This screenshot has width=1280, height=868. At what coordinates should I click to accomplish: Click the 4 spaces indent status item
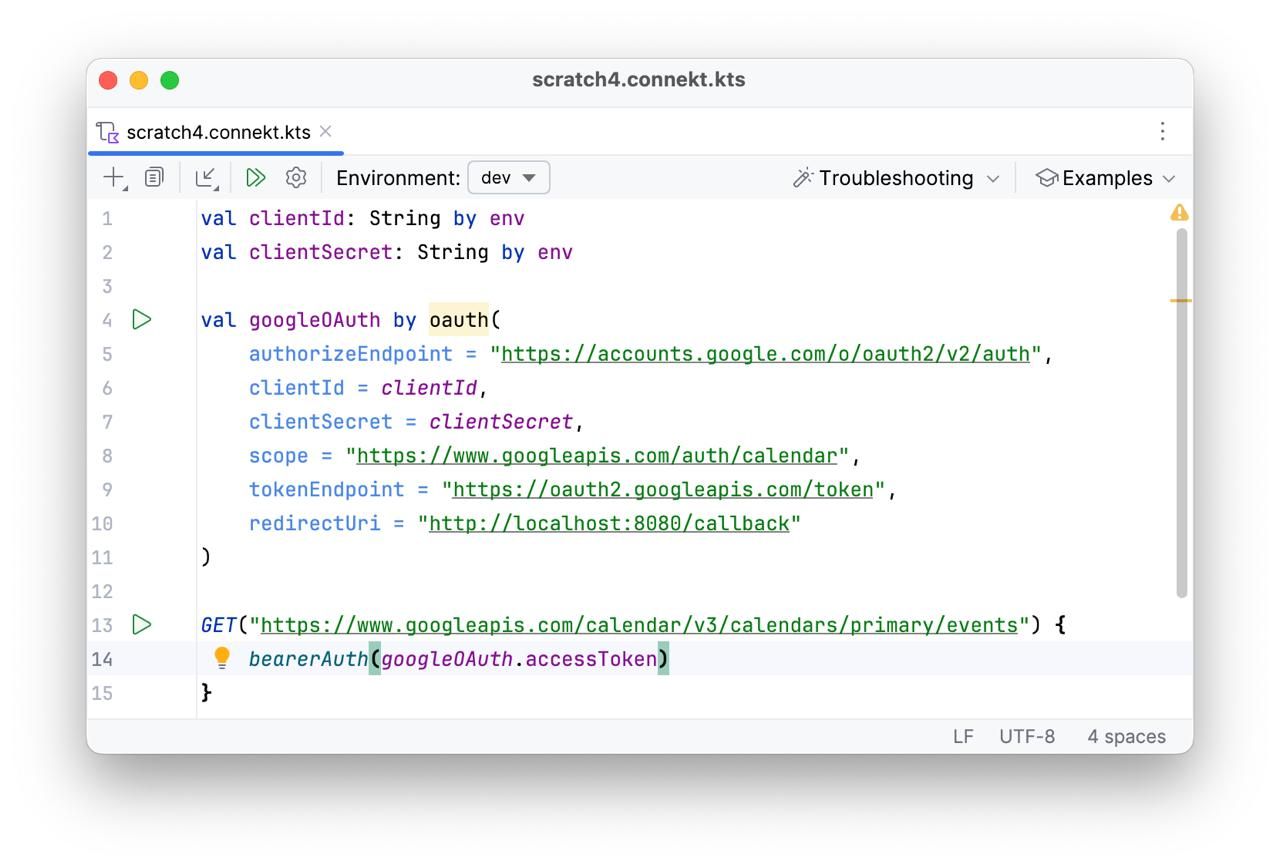point(1126,737)
